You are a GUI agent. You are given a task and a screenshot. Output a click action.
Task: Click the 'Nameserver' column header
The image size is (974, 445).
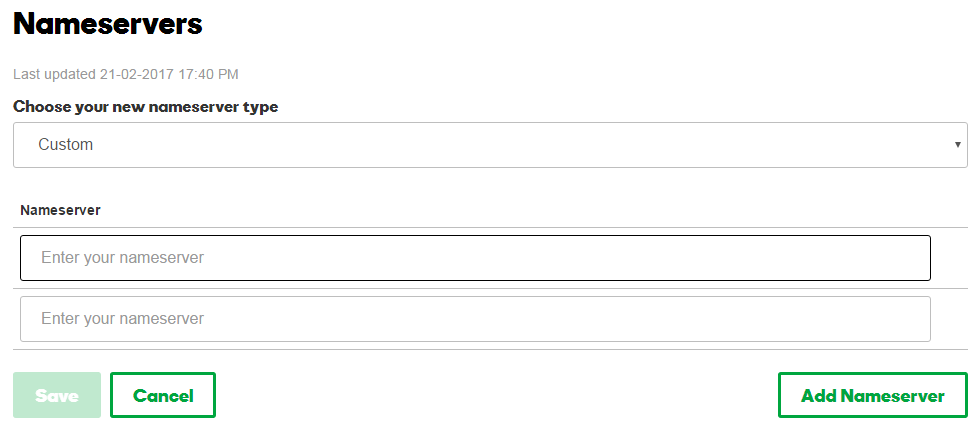pyautogui.click(x=60, y=210)
